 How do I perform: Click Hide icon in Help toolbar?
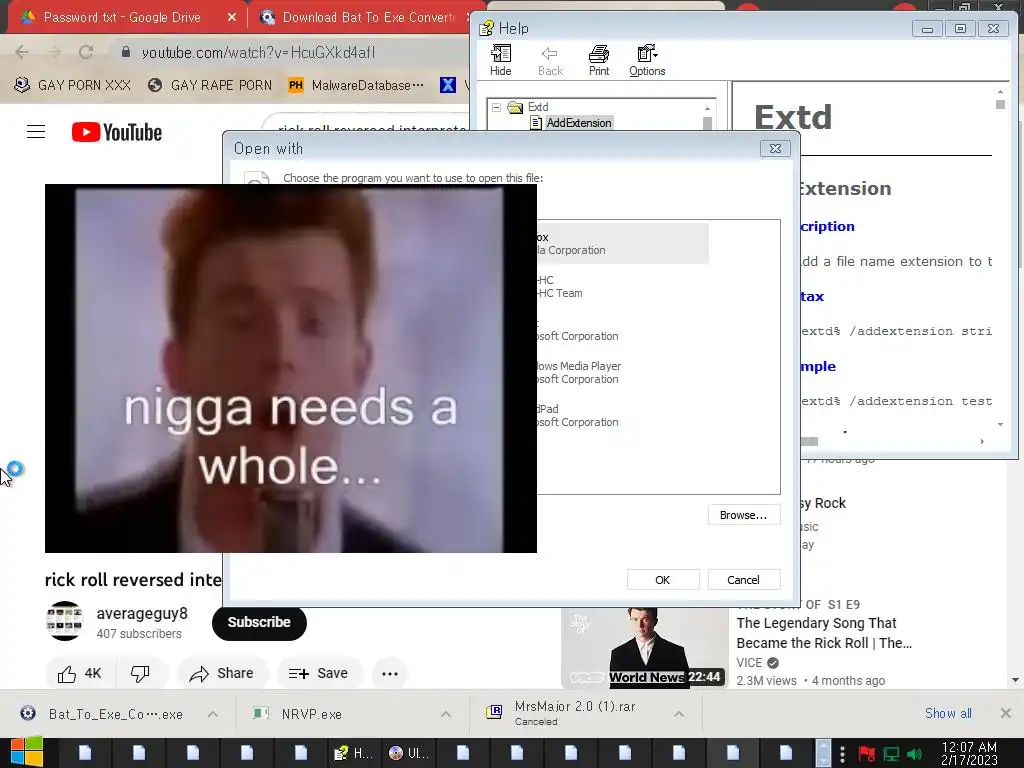(501, 61)
